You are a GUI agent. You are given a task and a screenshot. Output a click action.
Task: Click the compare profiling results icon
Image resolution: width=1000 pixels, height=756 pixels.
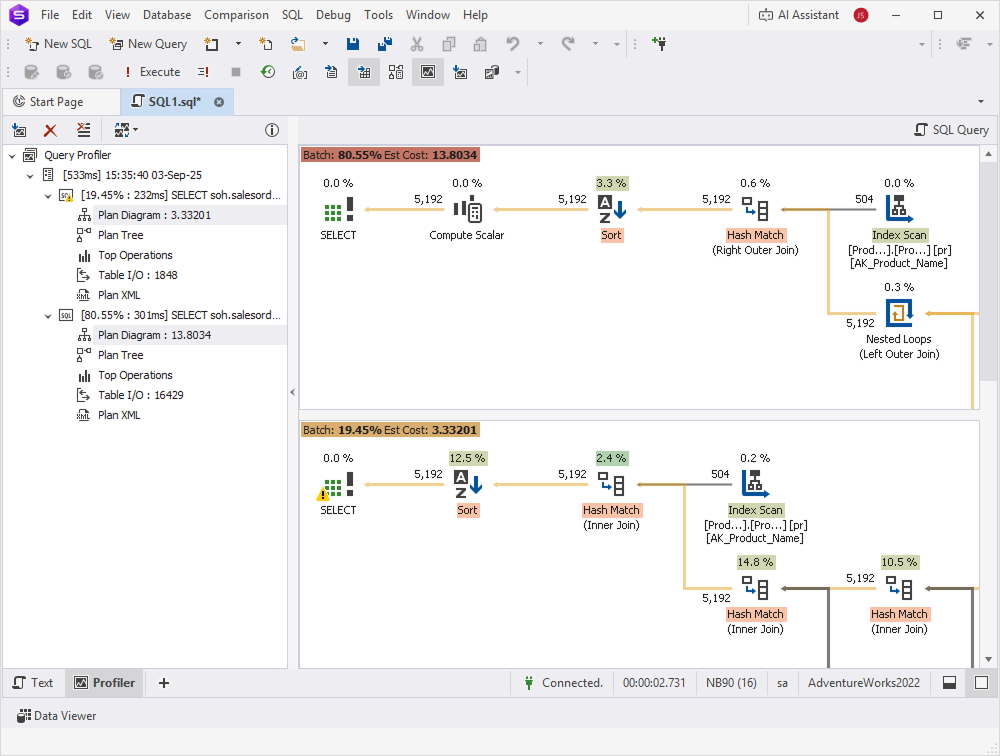(x=120, y=130)
